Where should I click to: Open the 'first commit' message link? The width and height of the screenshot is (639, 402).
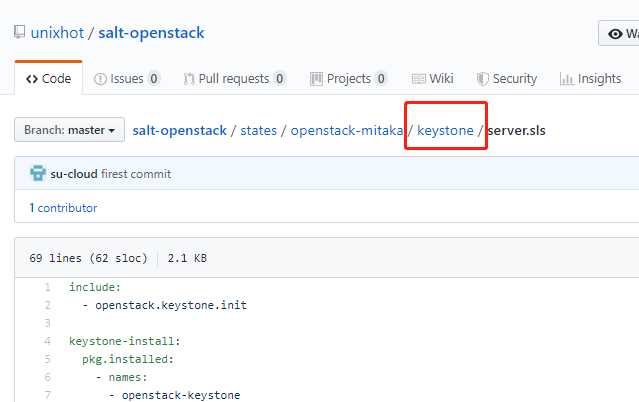(136, 174)
